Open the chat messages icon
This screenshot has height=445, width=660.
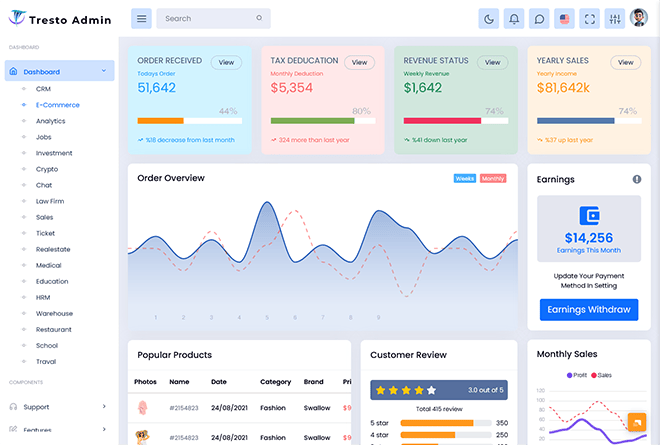539,18
